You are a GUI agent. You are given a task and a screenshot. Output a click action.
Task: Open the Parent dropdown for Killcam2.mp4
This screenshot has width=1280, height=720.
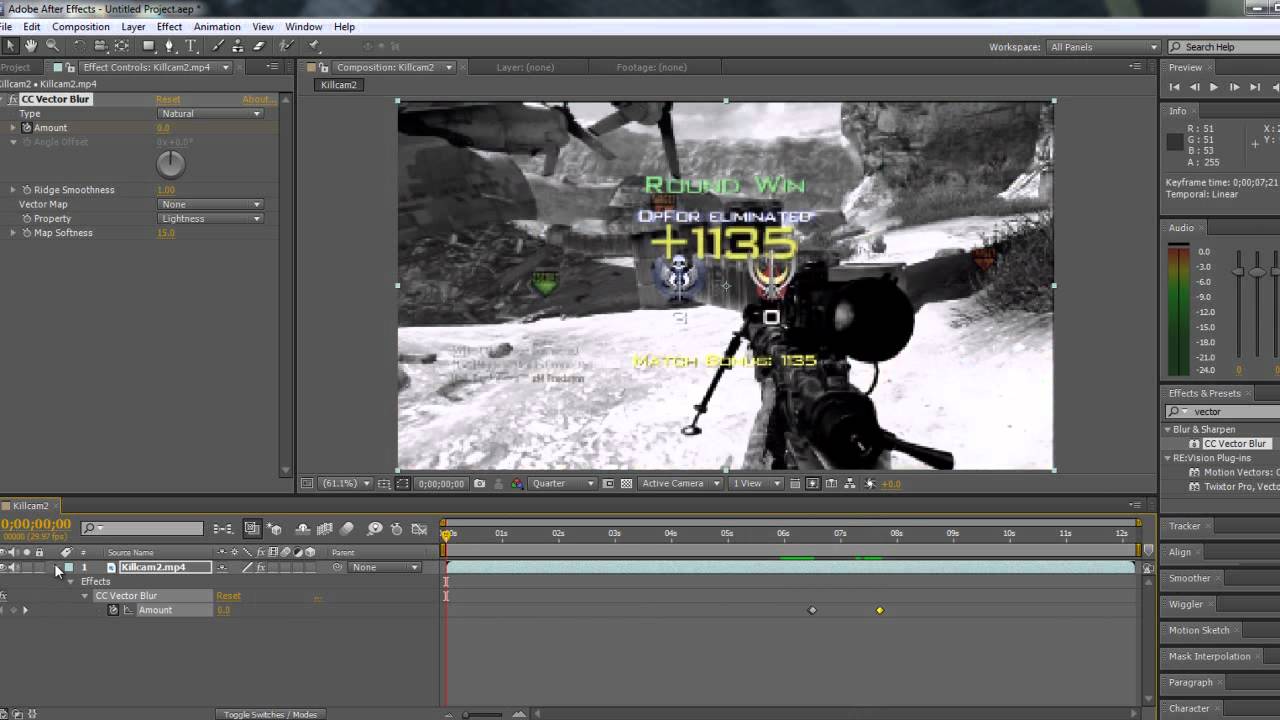(385, 567)
